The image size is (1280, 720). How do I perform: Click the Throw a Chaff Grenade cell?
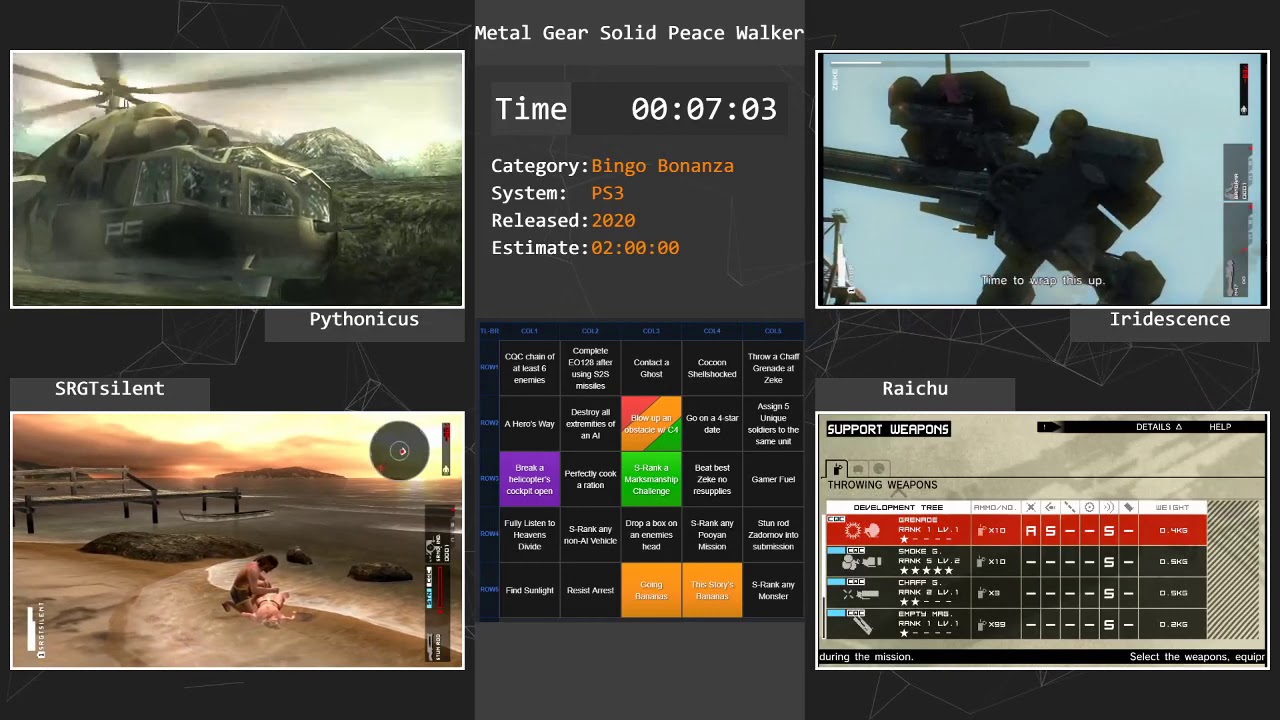click(773, 368)
